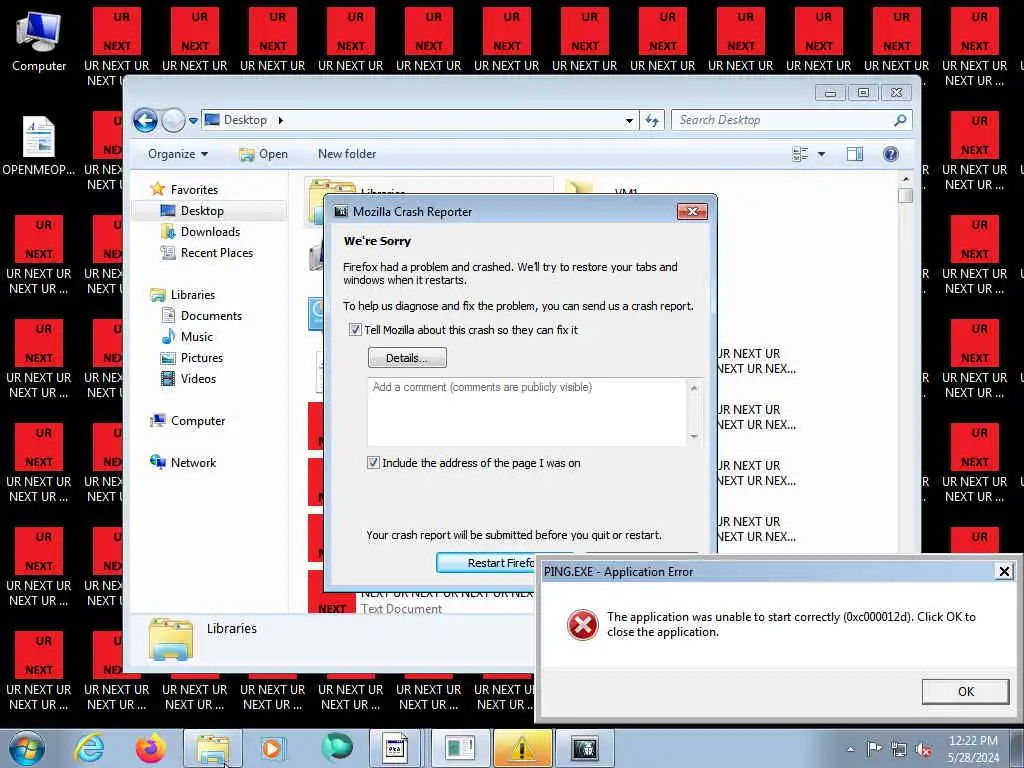Uncheck Include the address of the page
Image resolution: width=1024 pixels, height=768 pixels.
[374, 463]
